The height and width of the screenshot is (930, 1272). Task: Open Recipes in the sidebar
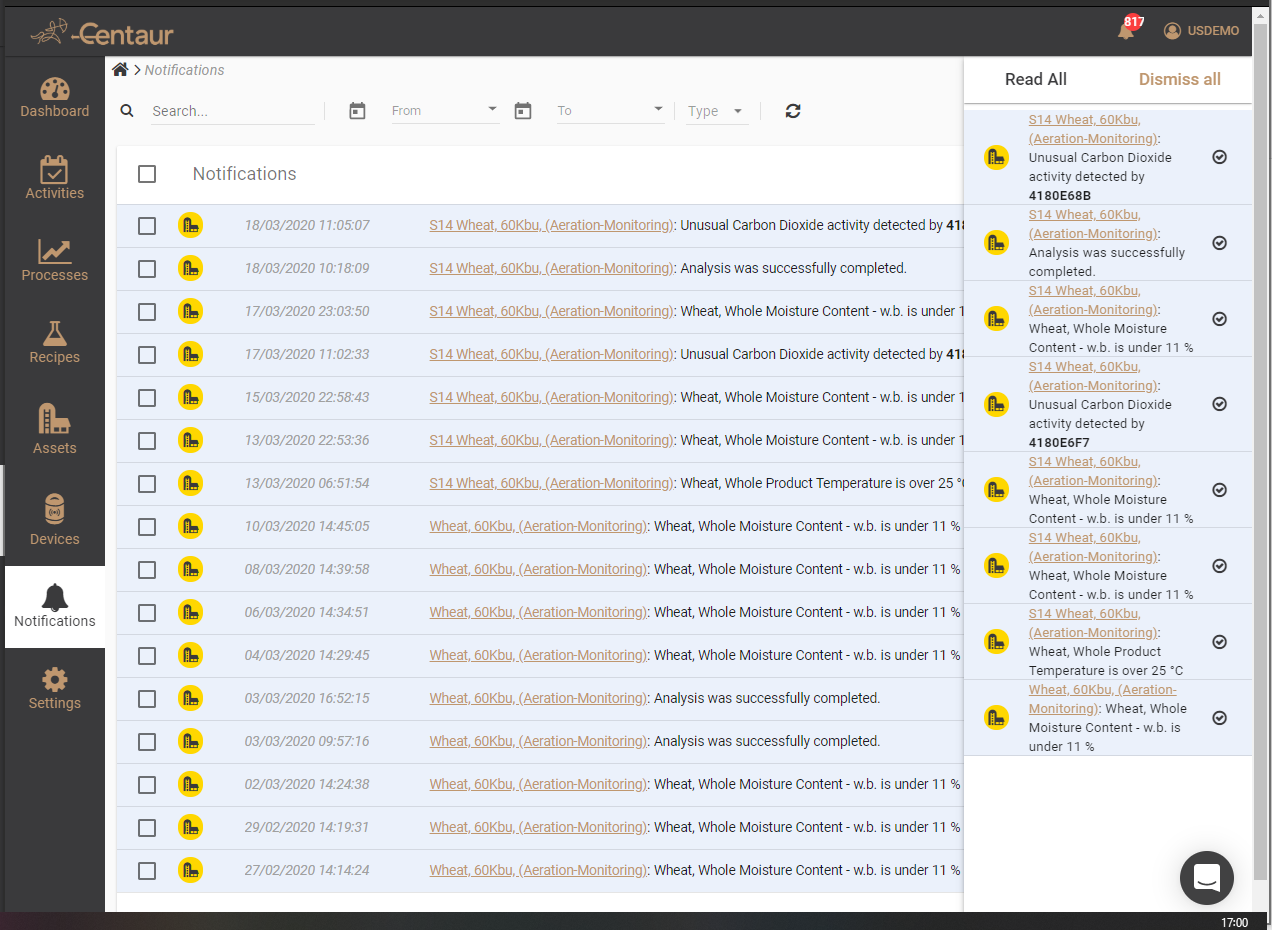pyautogui.click(x=54, y=342)
